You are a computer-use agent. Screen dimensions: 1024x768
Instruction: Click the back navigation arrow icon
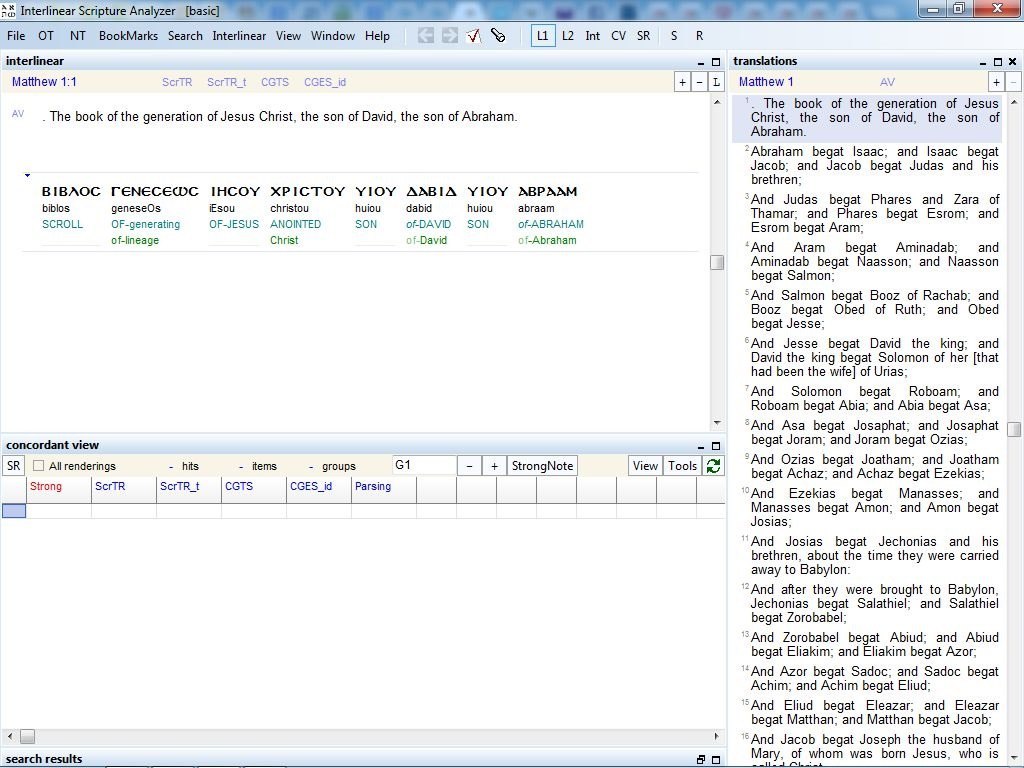pos(425,35)
